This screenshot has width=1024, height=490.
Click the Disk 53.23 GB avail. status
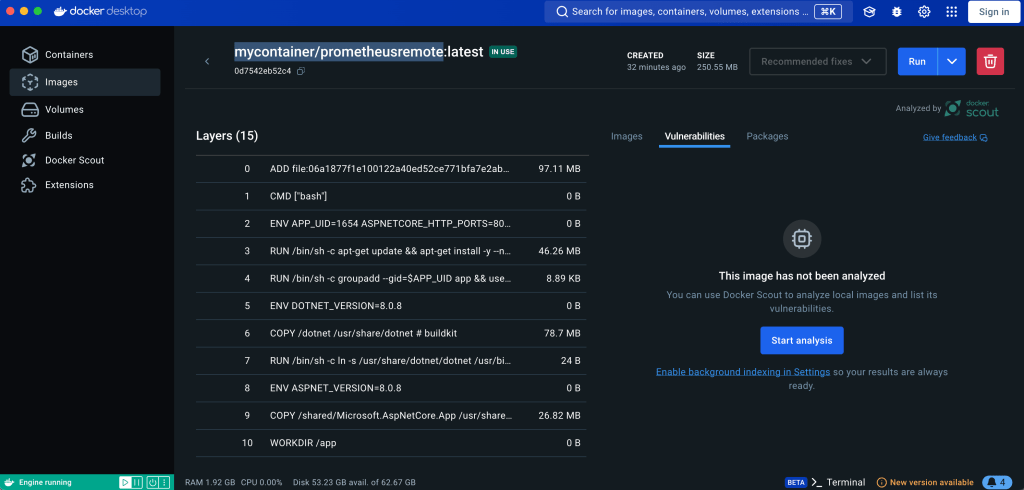(x=355, y=483)
